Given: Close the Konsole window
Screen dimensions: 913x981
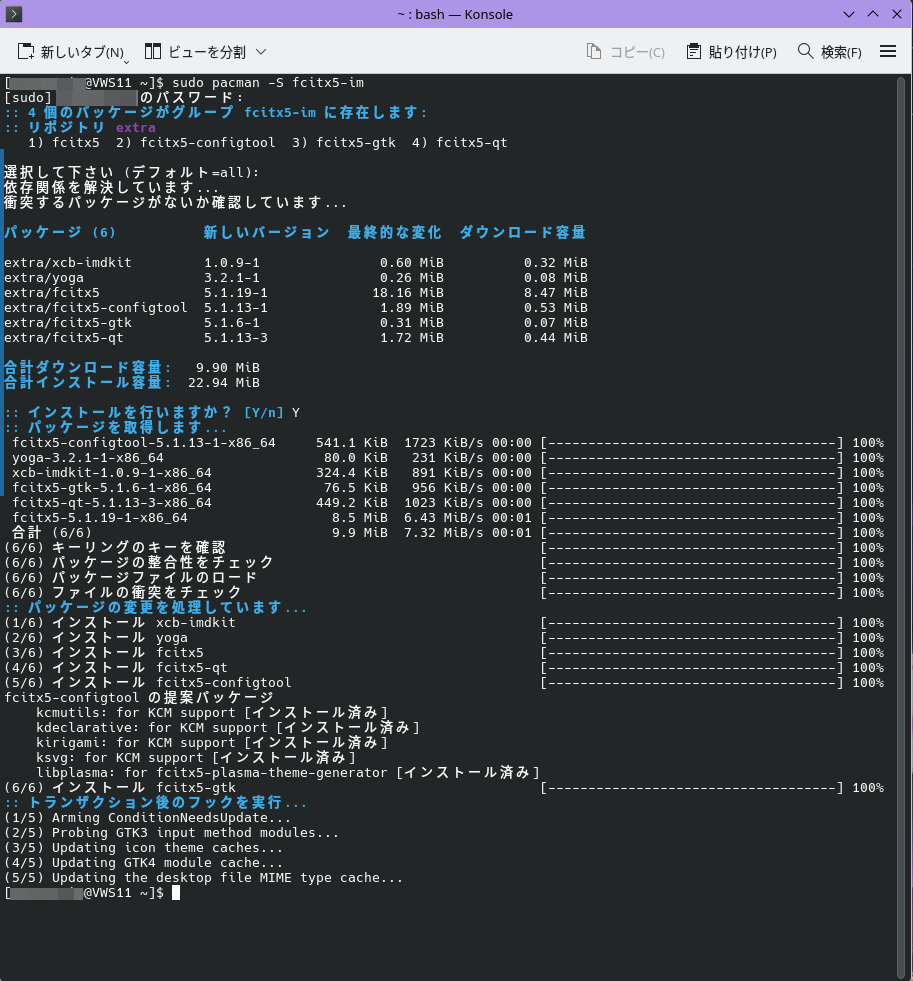Looking at the screenshot, I should 893,14.
